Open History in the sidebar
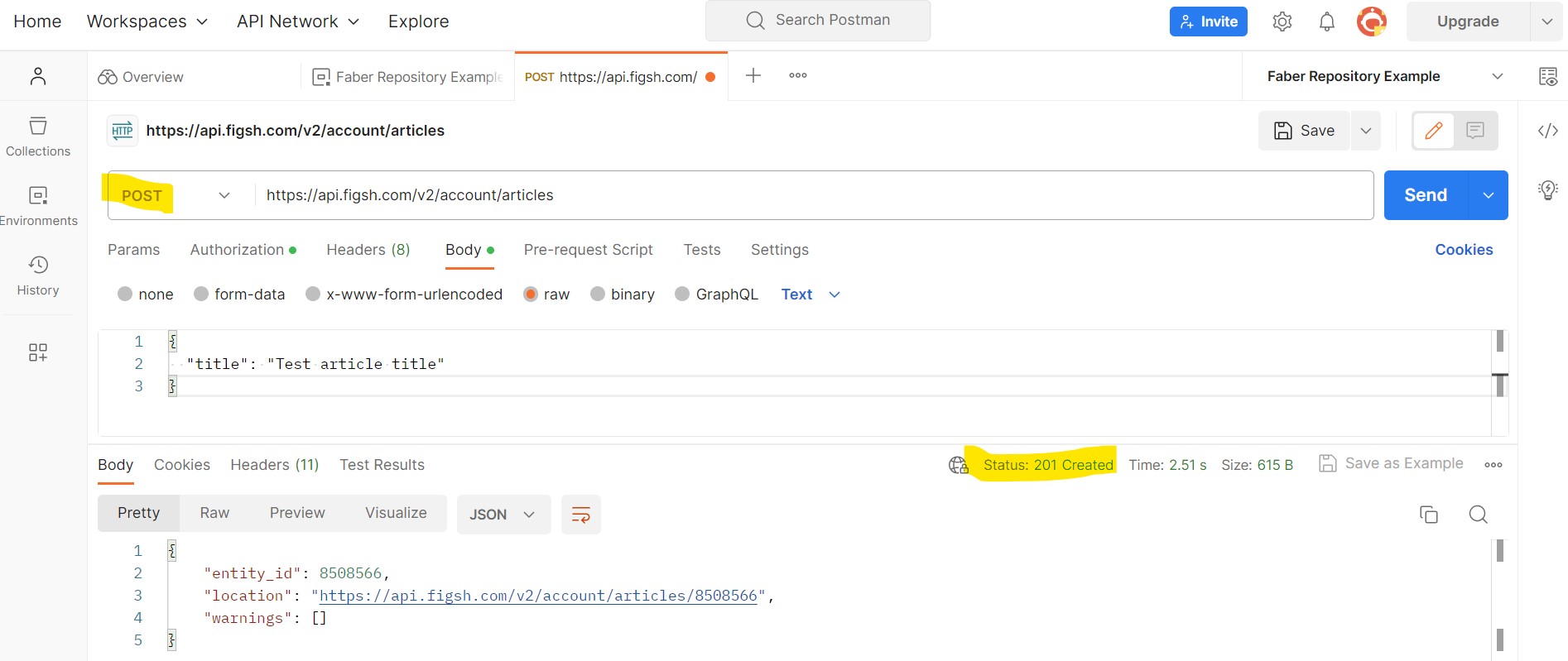Viewport: 1568px width, 661px height. (x=38, y=275)
